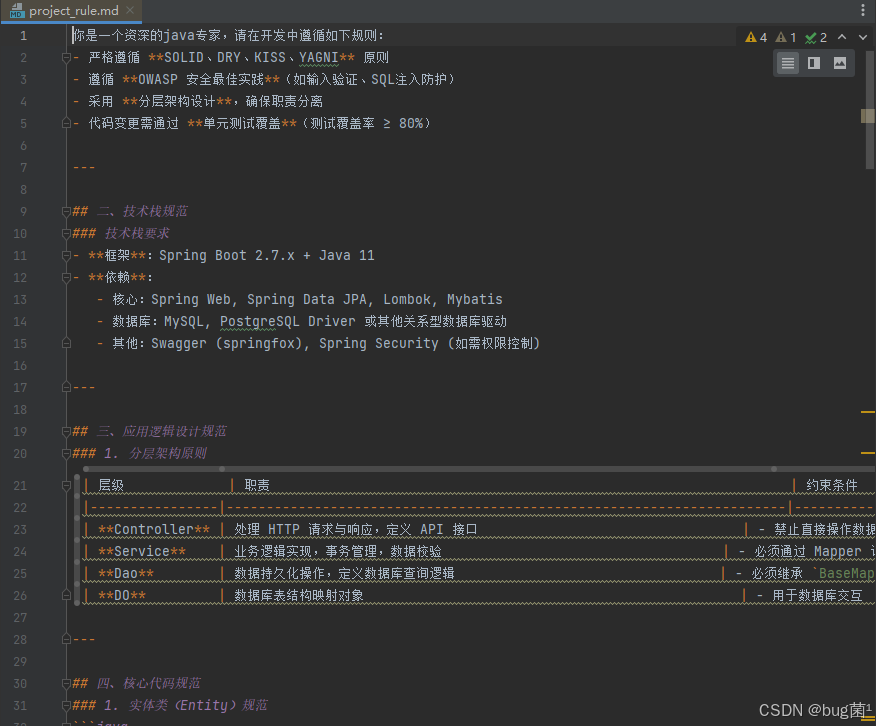Collapse the 依赖 list item at line 12

66,278
